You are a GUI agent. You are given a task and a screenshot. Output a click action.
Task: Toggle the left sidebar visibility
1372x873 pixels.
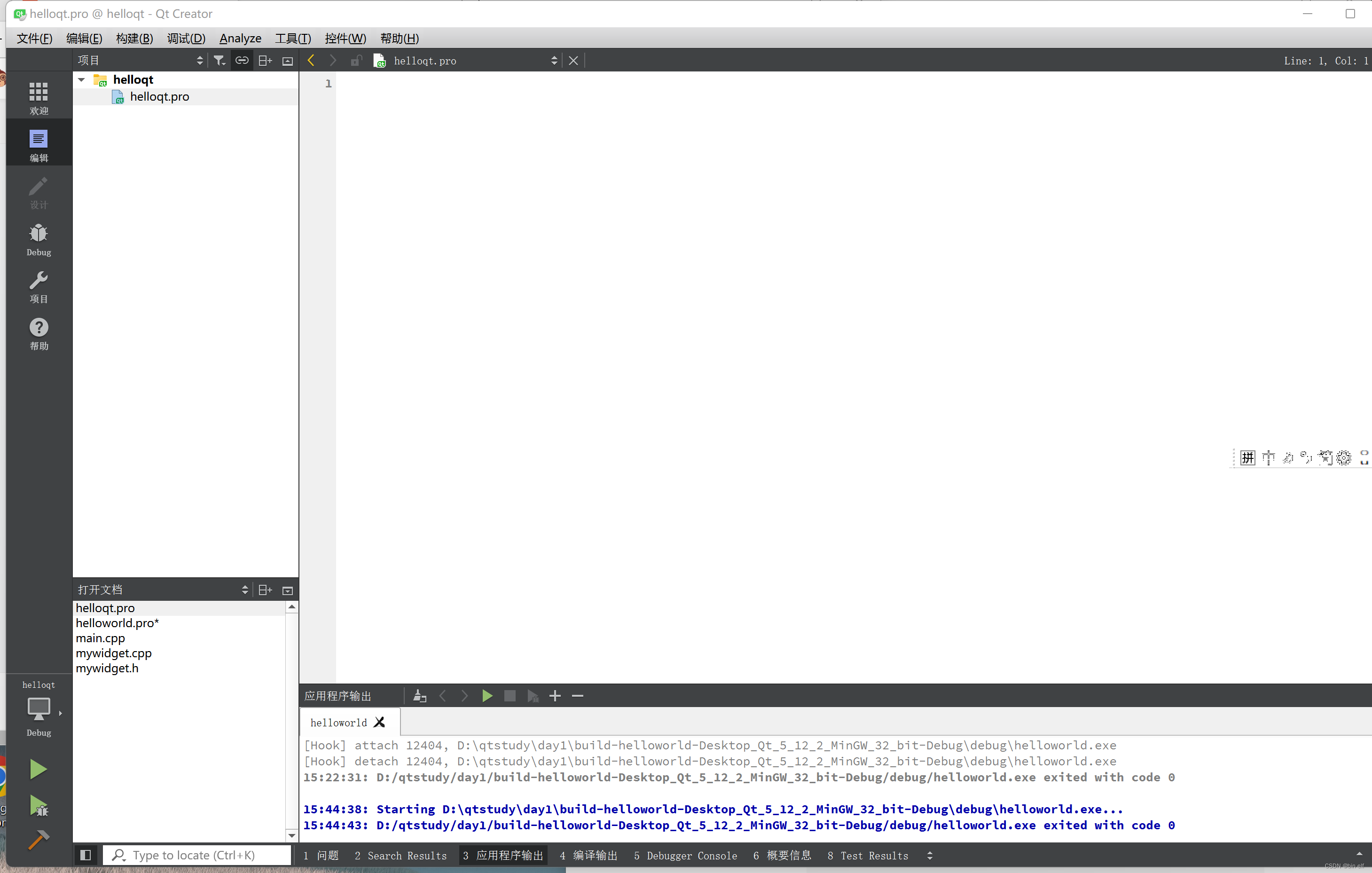tap(86, 855)
